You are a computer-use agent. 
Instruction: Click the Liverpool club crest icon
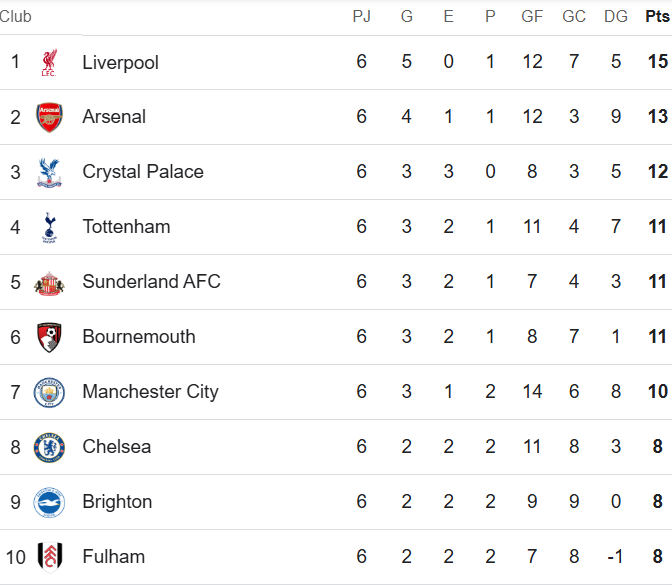[48, 62]
